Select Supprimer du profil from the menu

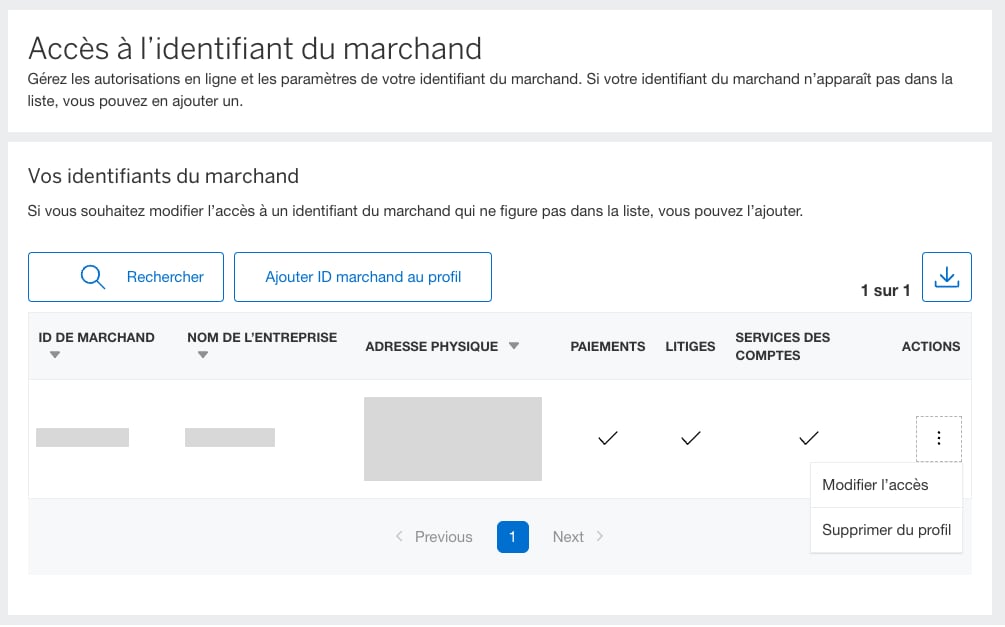pyautogui.click(x=886, y=530)
